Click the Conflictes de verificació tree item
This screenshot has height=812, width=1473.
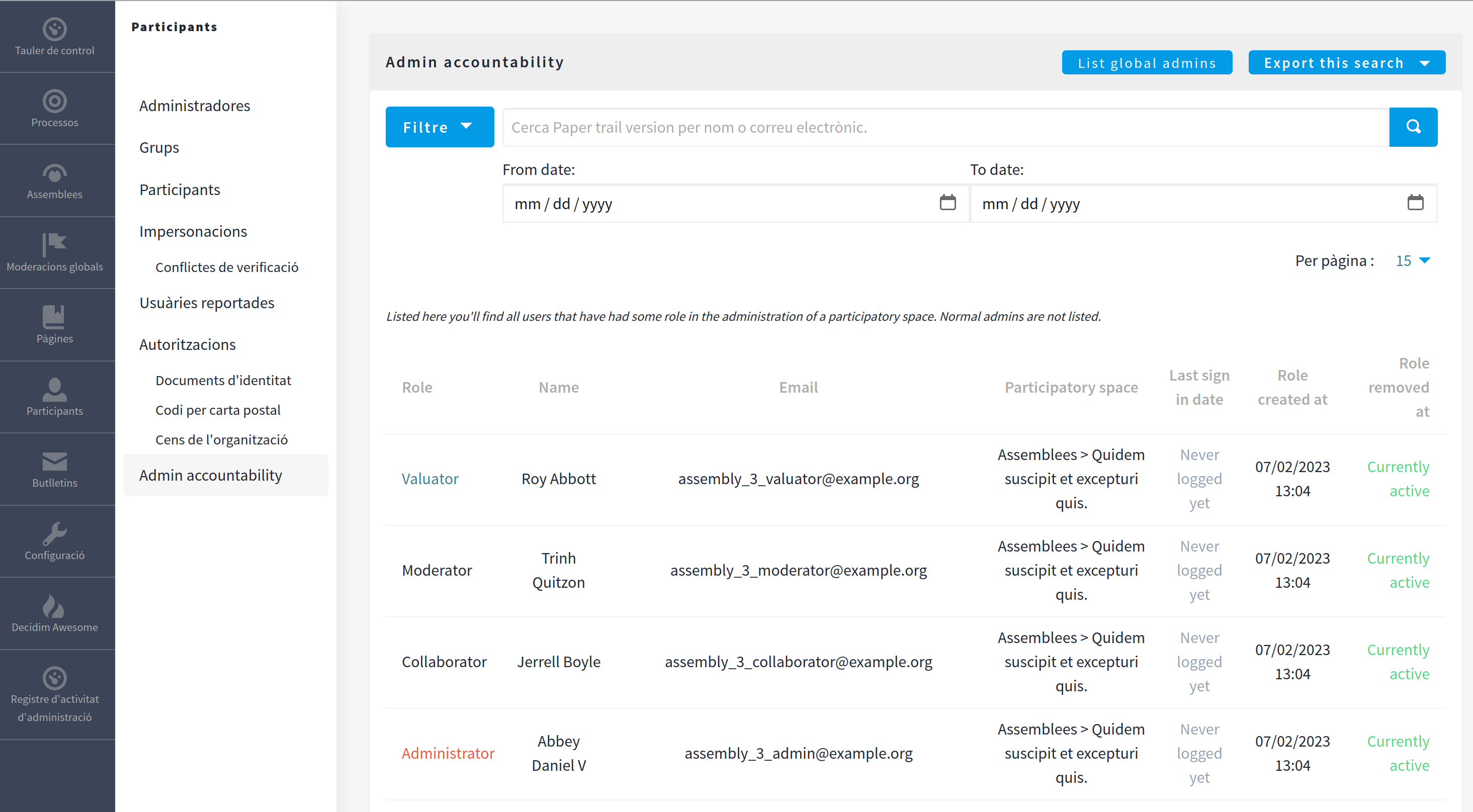tap(228, 267)
